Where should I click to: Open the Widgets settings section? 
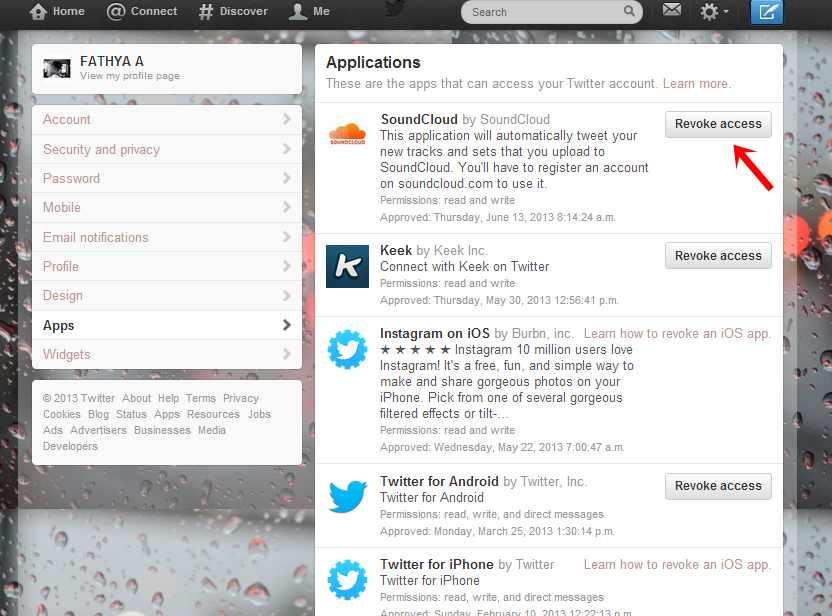point(167,354)
